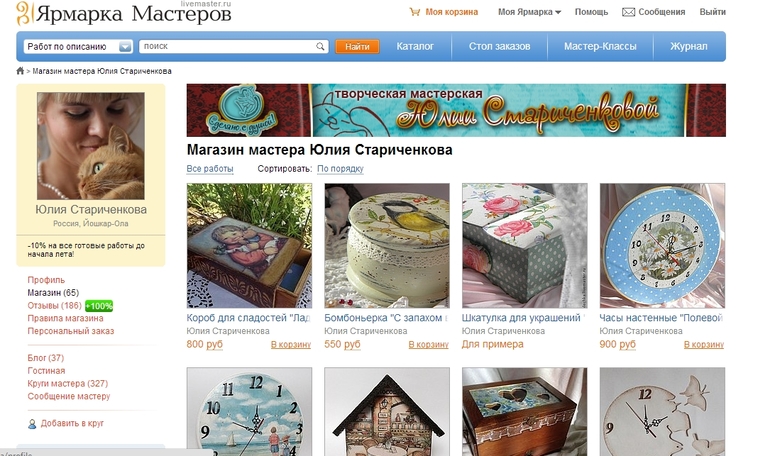770x456 pixels.
Task: Click the Выйти logout link
Action: (x=712, y=12)
